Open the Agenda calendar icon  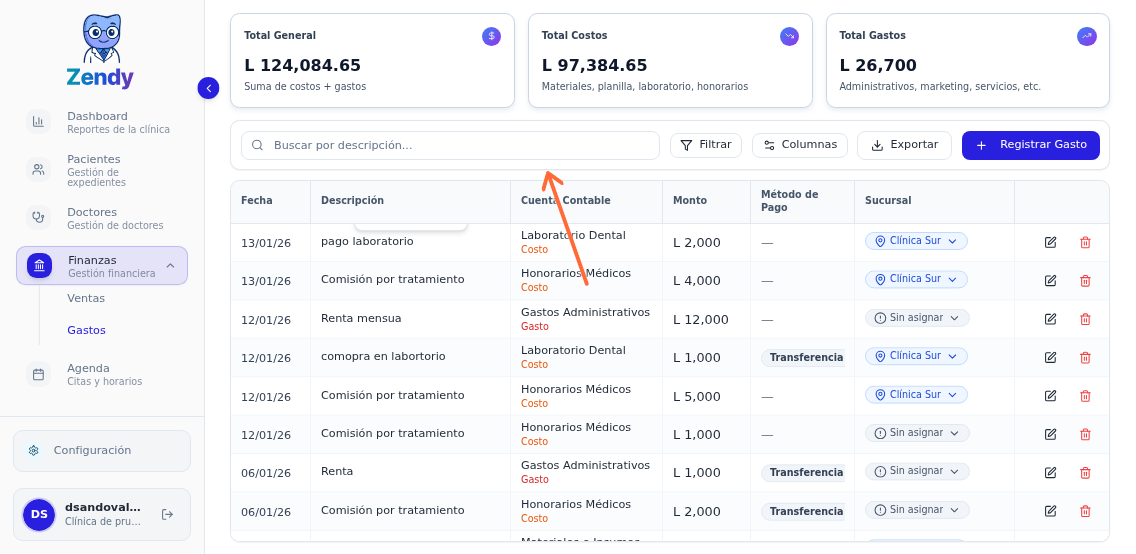[x=38, y=374]
